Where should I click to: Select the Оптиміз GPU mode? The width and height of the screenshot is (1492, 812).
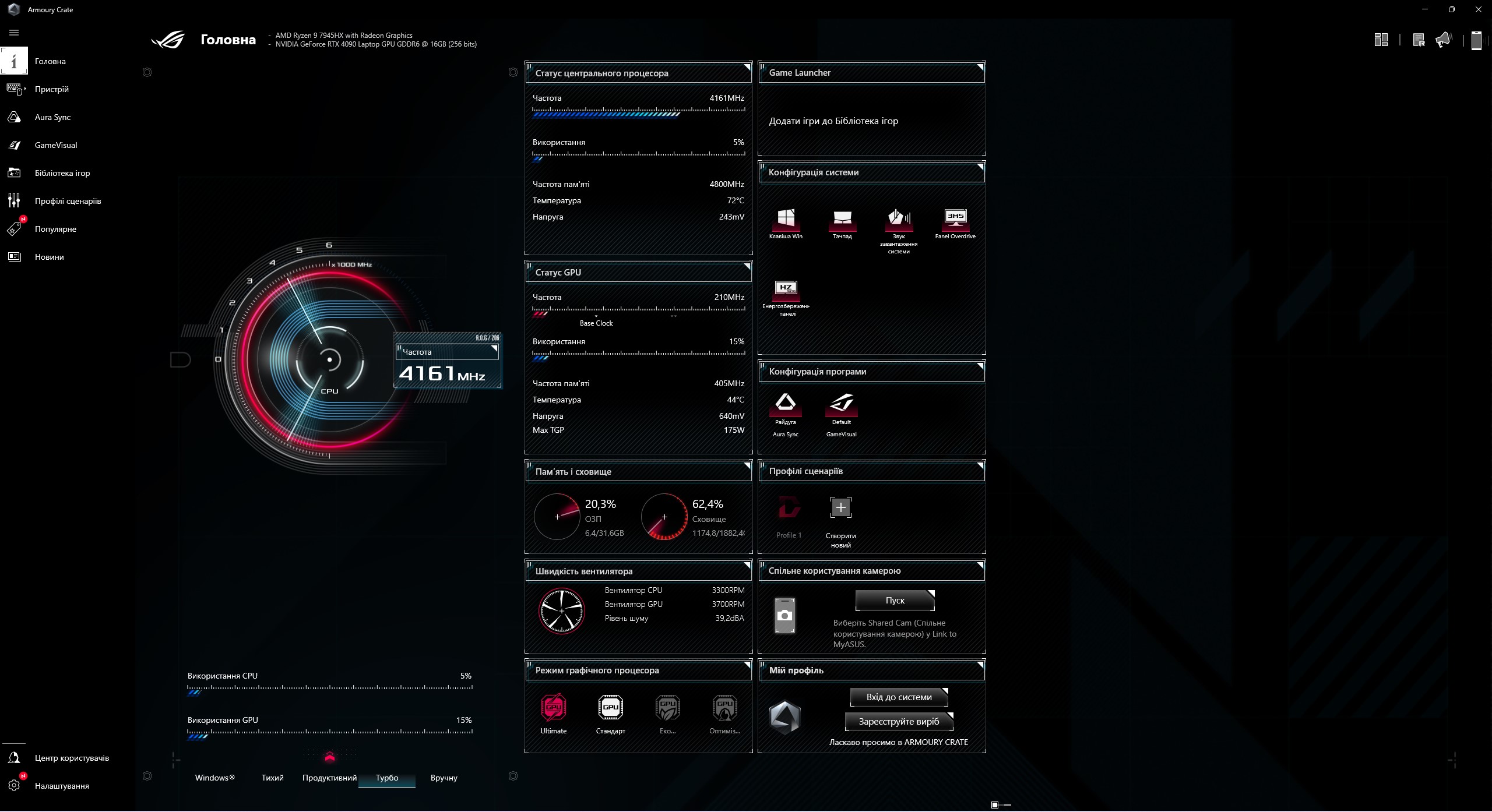[x=724, y=708]
